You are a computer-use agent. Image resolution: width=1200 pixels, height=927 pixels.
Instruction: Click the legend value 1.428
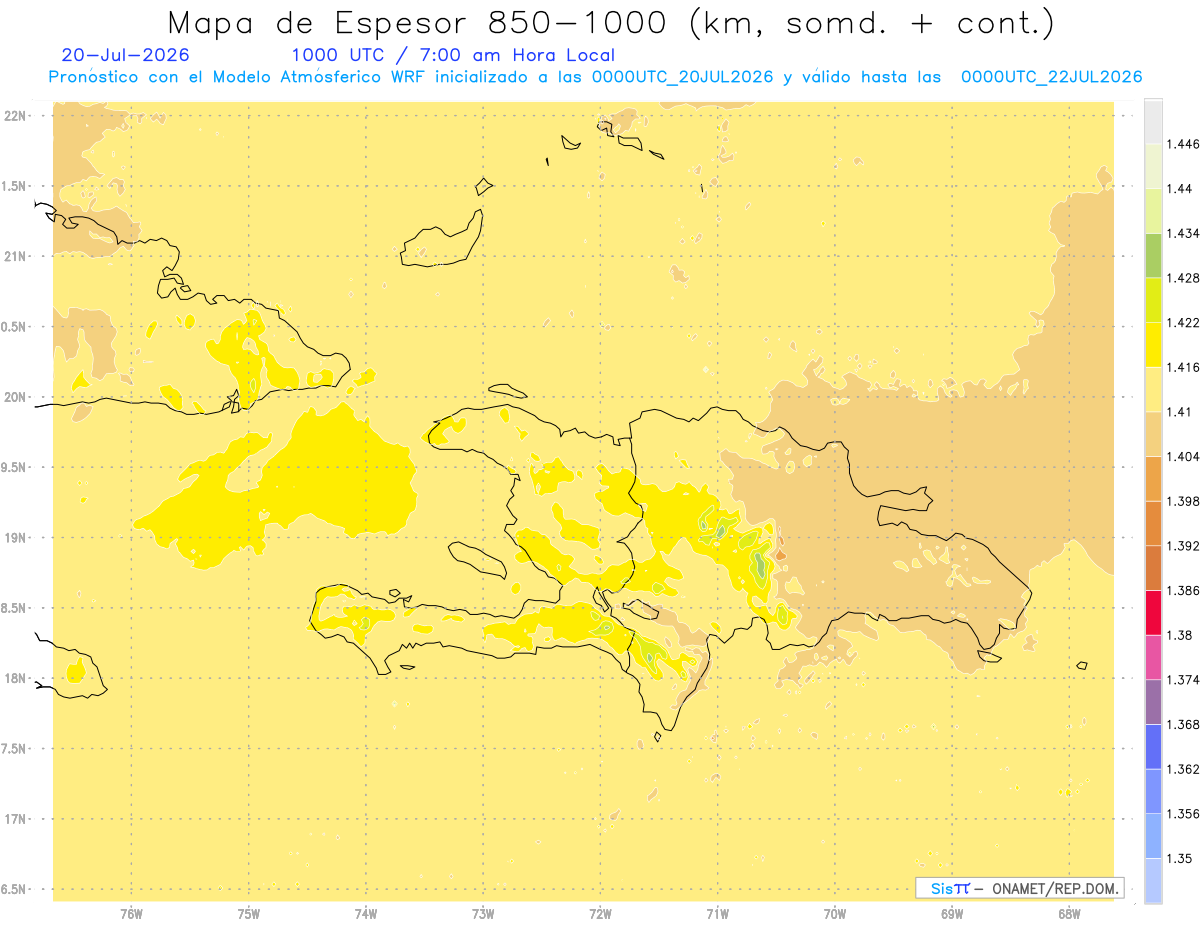click(x=1183, y=278)
